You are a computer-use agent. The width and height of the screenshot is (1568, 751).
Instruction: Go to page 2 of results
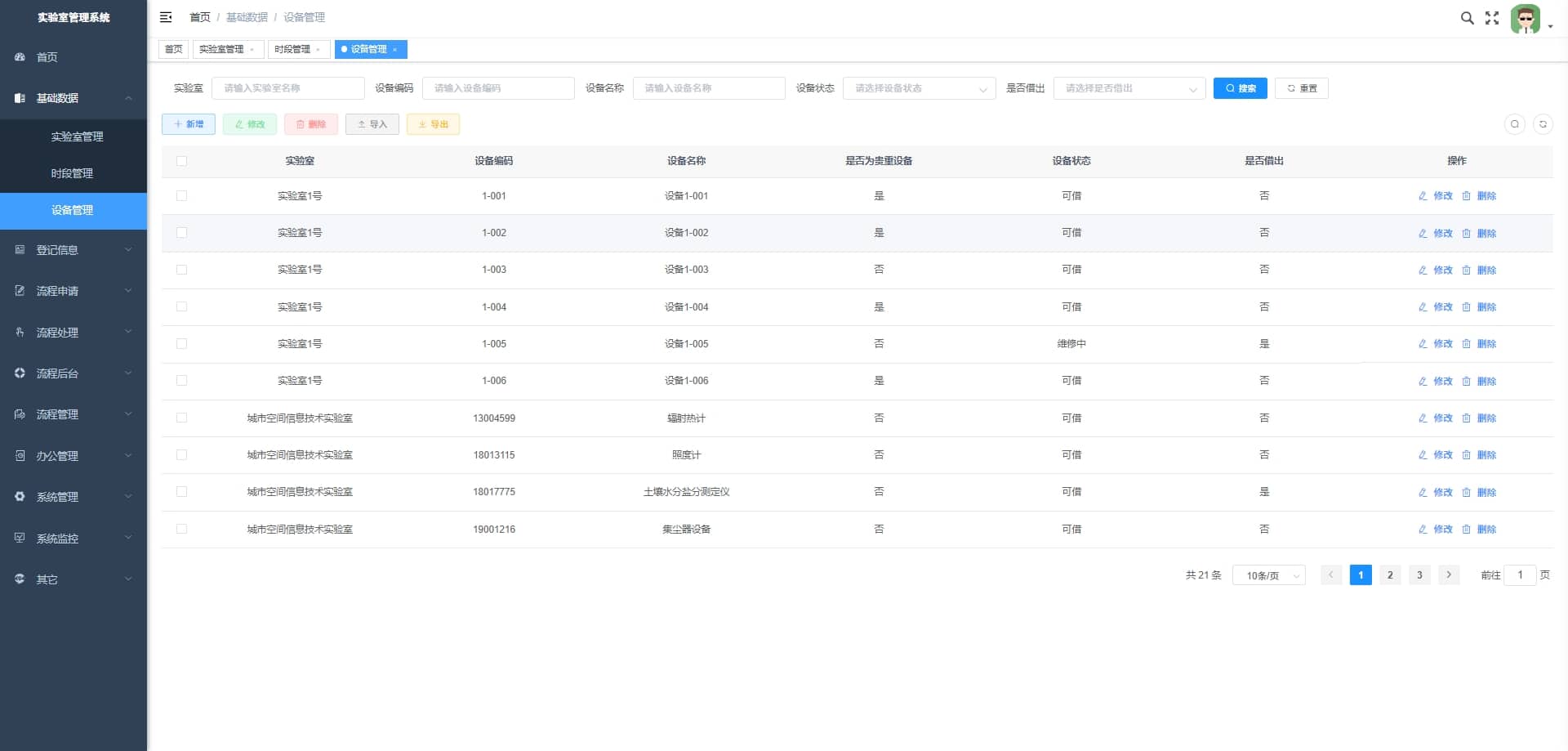pyautogui.click(x=1390, y=575)
